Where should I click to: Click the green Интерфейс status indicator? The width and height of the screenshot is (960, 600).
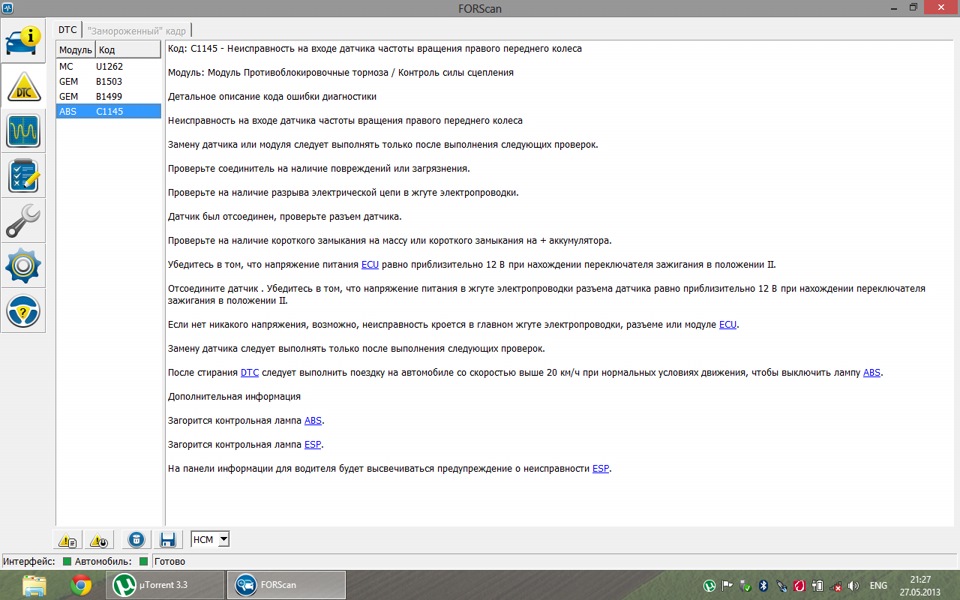pos(67,561)
